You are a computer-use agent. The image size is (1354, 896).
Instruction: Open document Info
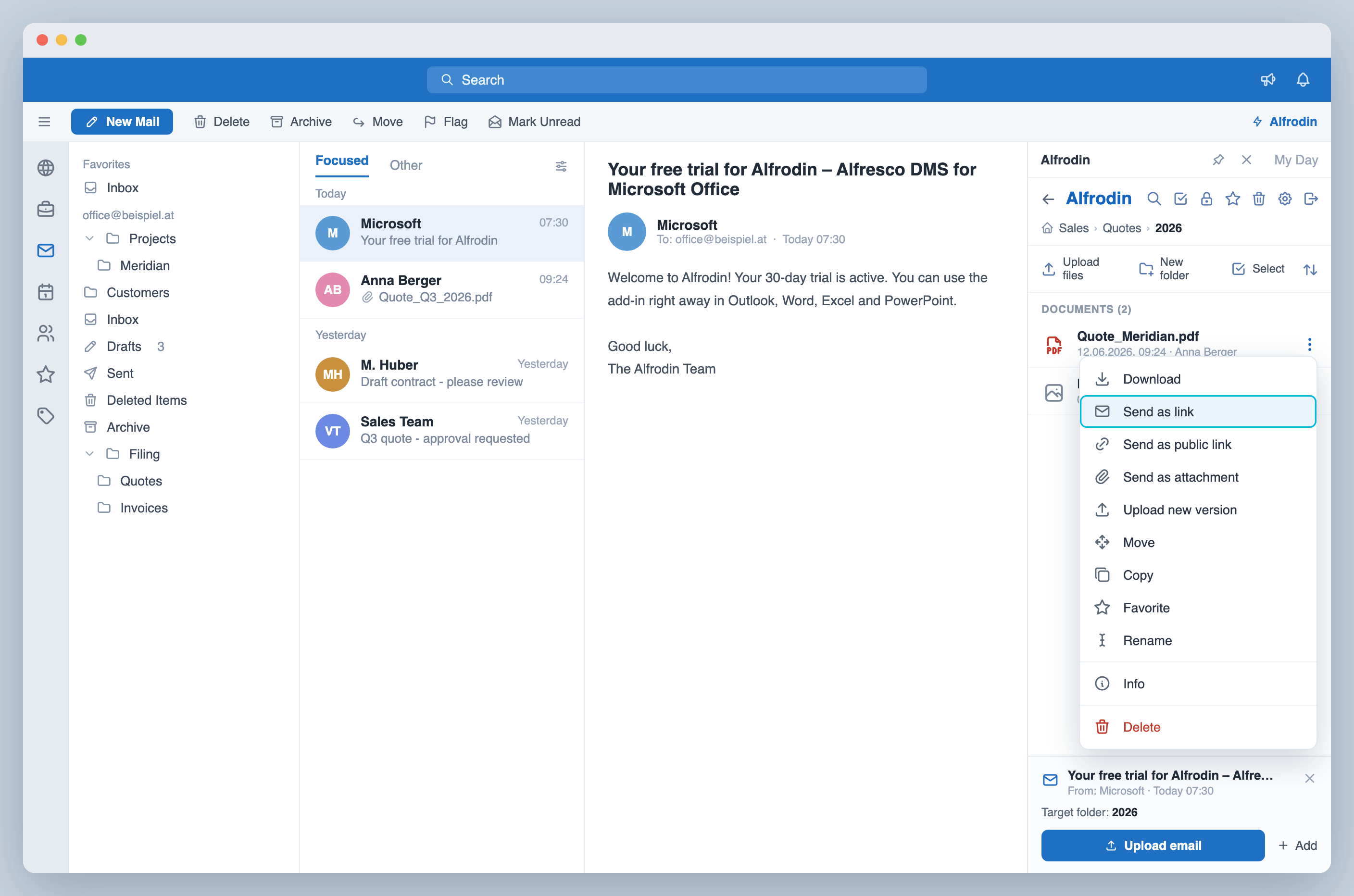1197,684
